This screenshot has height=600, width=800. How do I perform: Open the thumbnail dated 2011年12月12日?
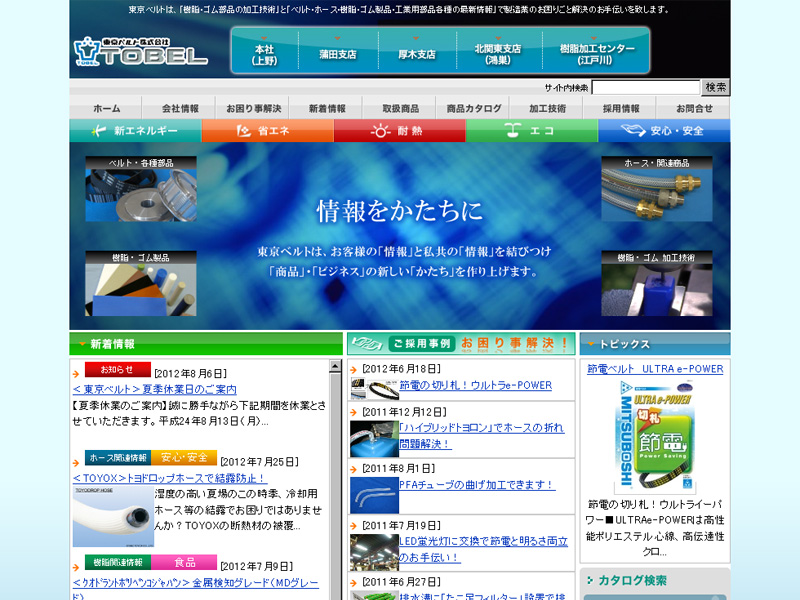click(374, 439)
